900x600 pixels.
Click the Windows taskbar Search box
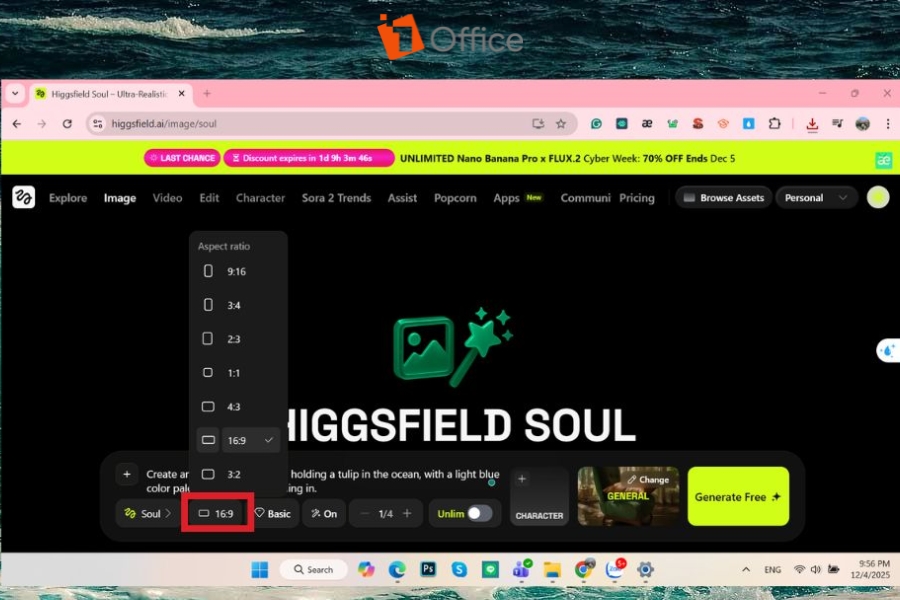313,570
